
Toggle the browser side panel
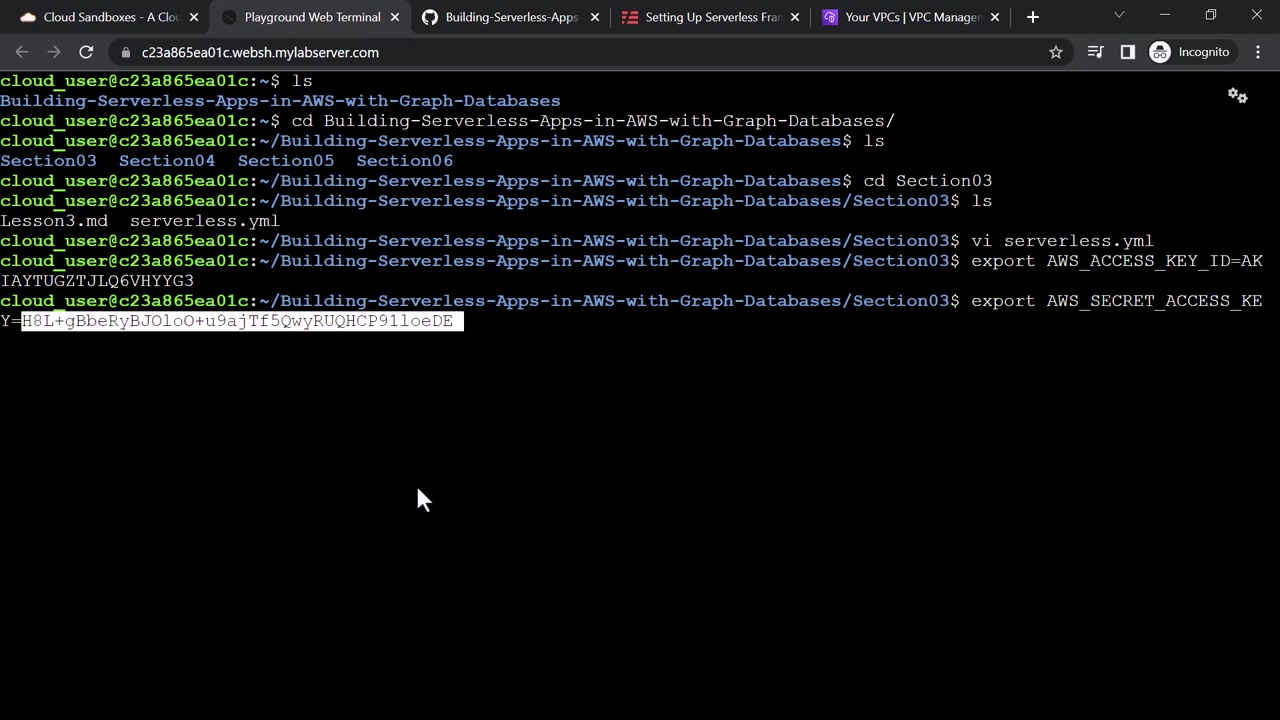tap(1128, 52)
